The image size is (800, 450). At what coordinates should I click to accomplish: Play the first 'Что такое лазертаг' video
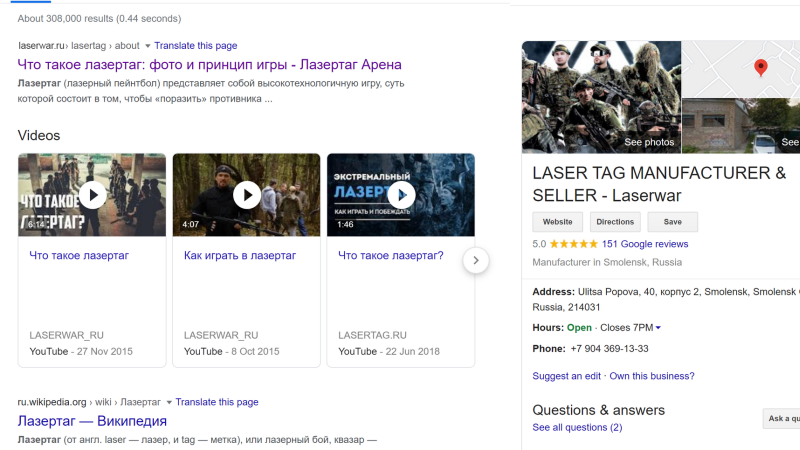[92, 195]
